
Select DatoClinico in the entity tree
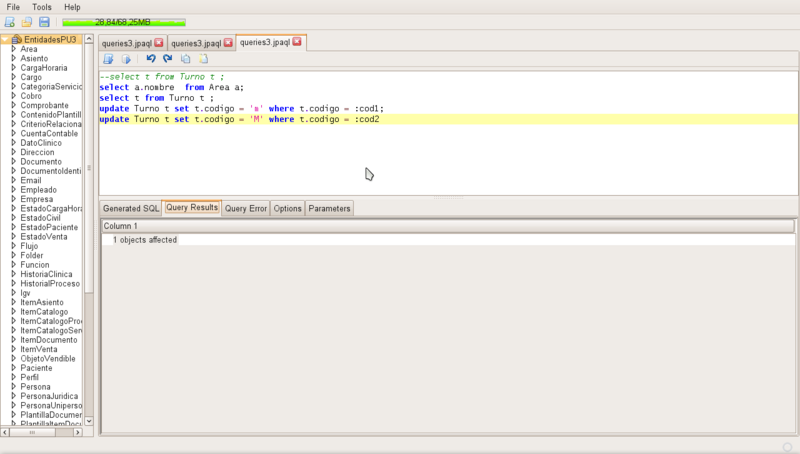click(41, 143)
